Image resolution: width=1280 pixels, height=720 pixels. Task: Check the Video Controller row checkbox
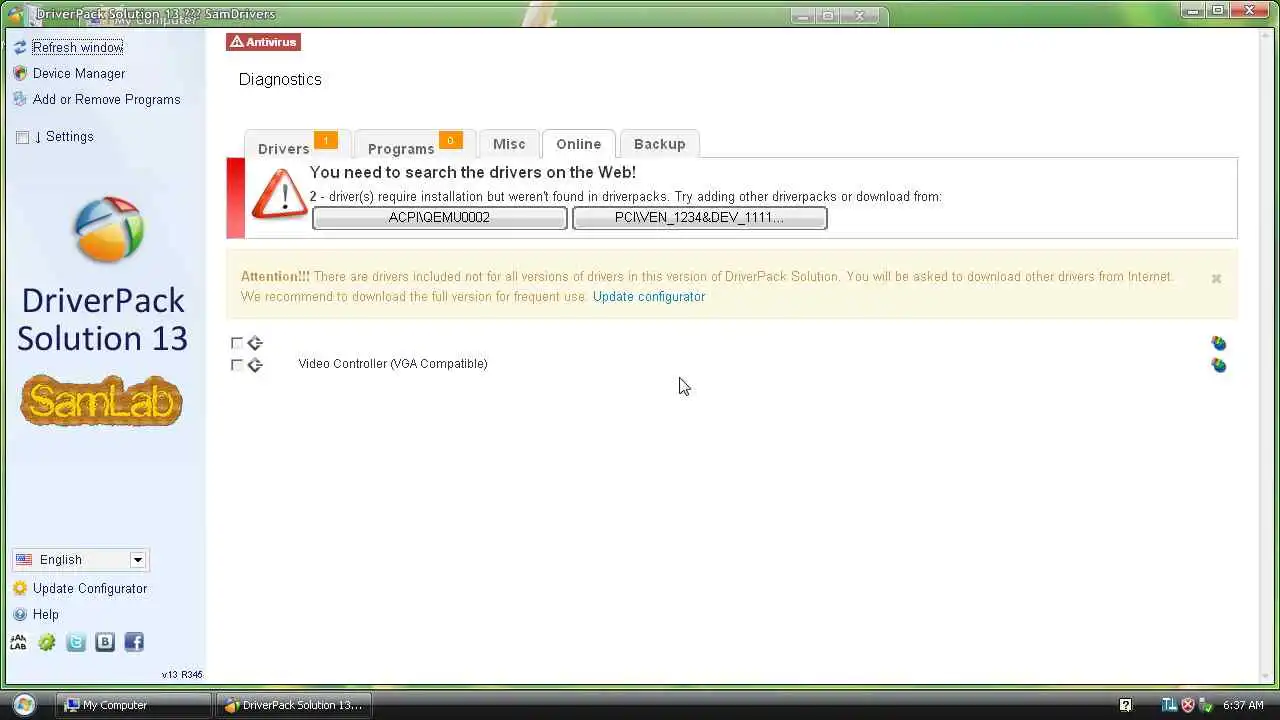tap(237, 365)
